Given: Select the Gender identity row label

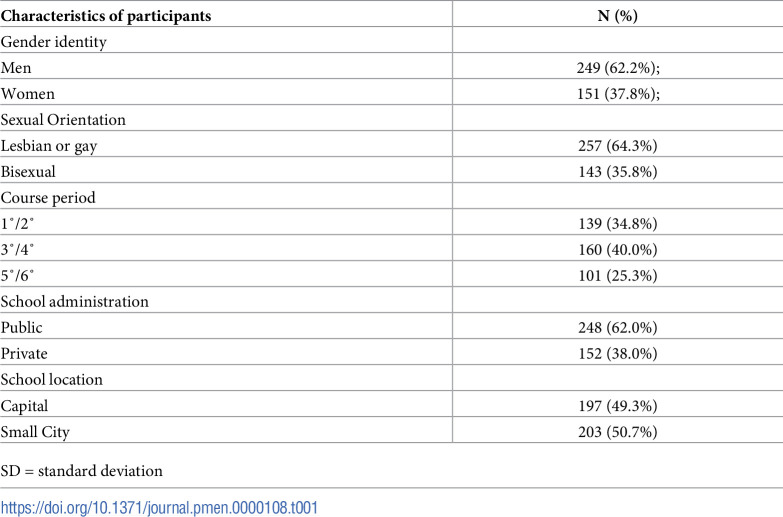Looking at the screenshot, I should [53, 42].
